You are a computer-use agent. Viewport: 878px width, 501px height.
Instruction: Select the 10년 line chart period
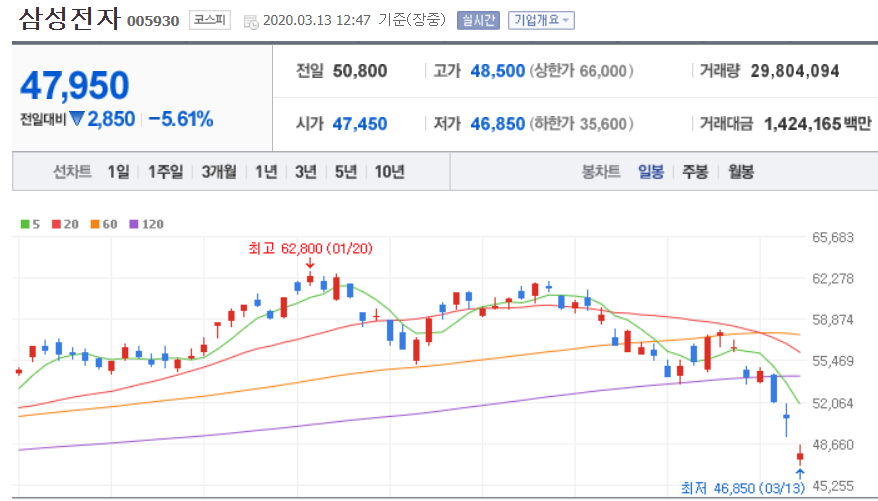click(x=389, y=171)
